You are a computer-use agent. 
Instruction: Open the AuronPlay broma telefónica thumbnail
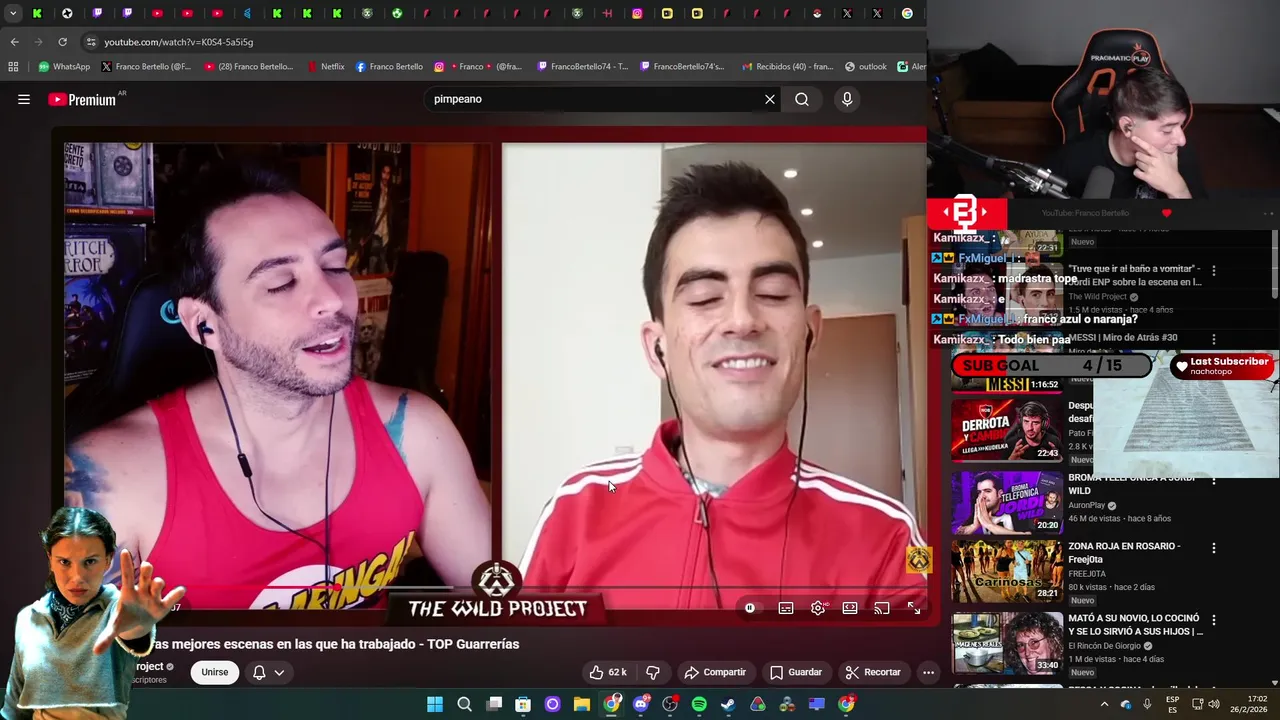(1006, 502)
